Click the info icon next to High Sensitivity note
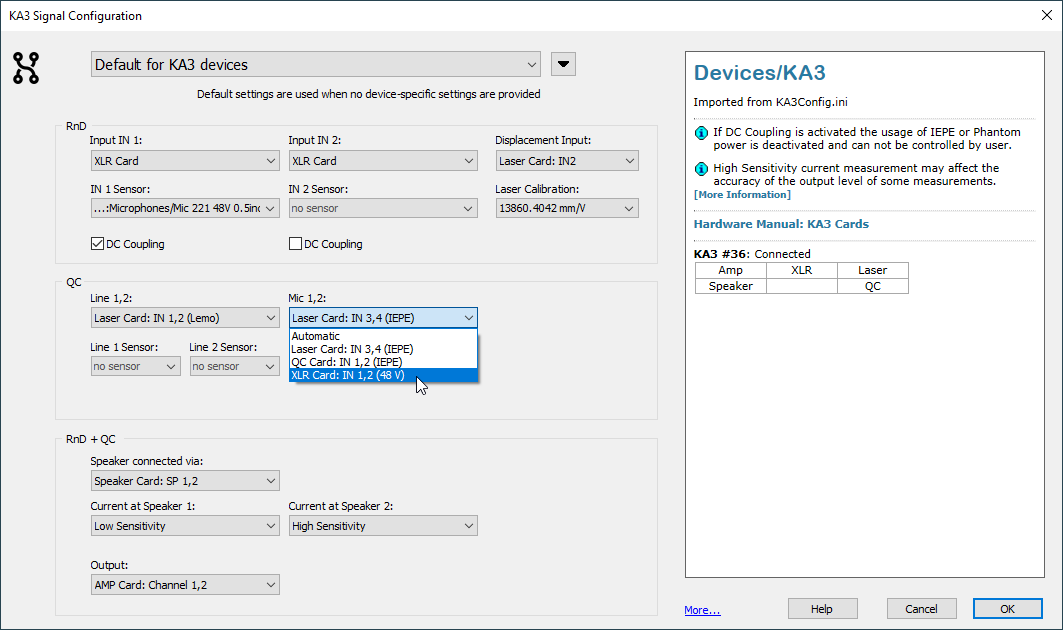The width and height of the screenshot is (1063, 630). [x=701, y=169]
